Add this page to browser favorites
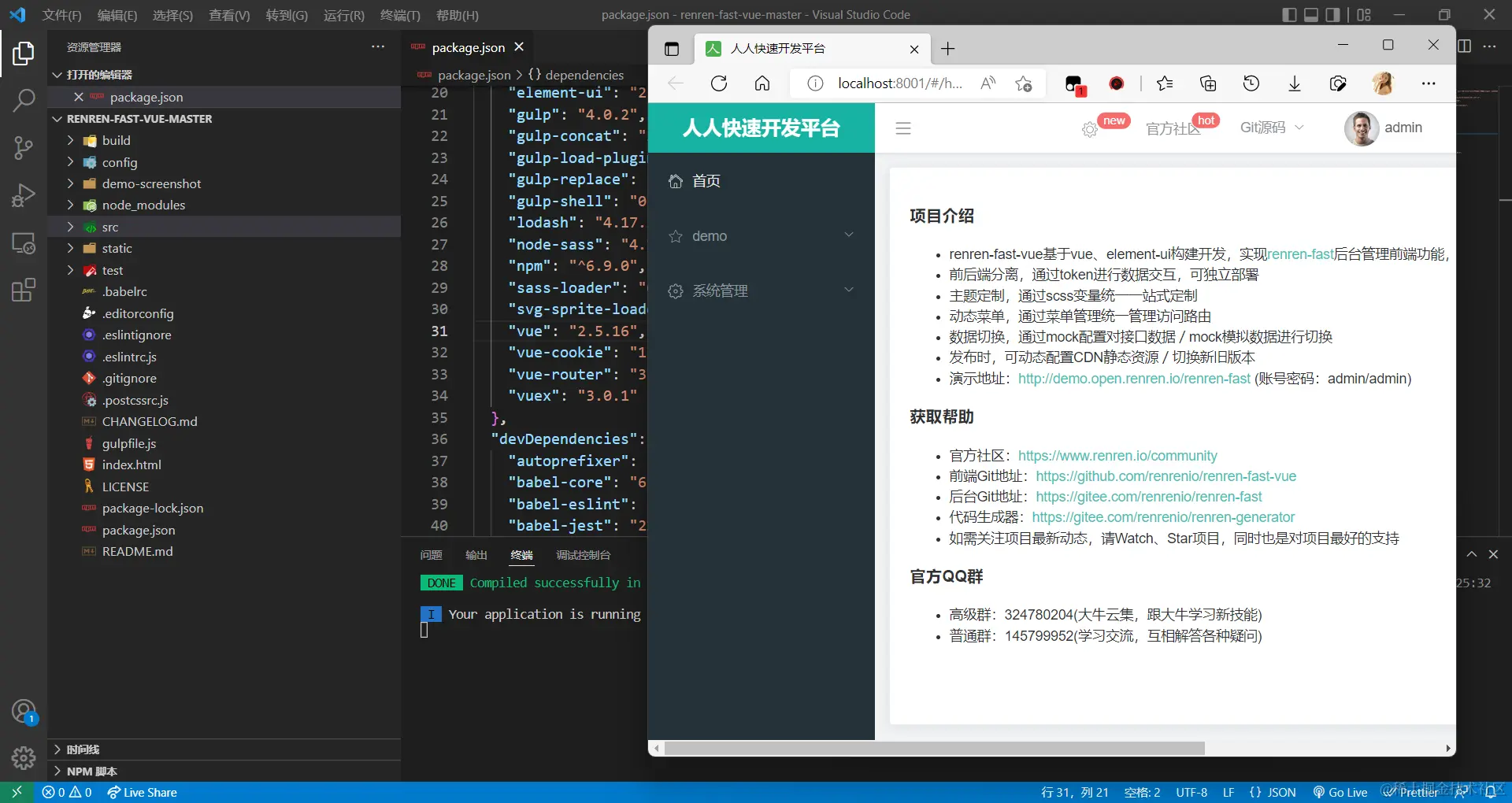Image resolution: width=1512 pixels, height=803 pixels. click(1023, 83)
